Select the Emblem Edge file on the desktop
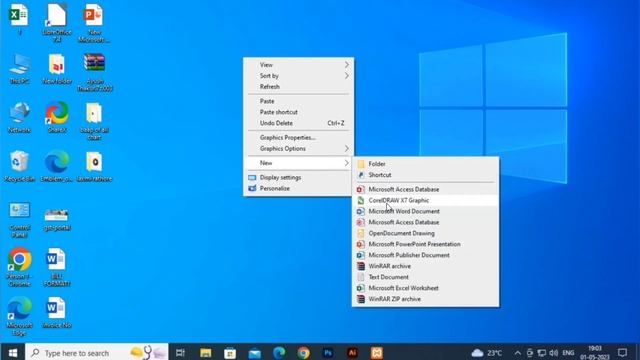The width and height of the screenshot is (640, 360). (x=57, y=166)
